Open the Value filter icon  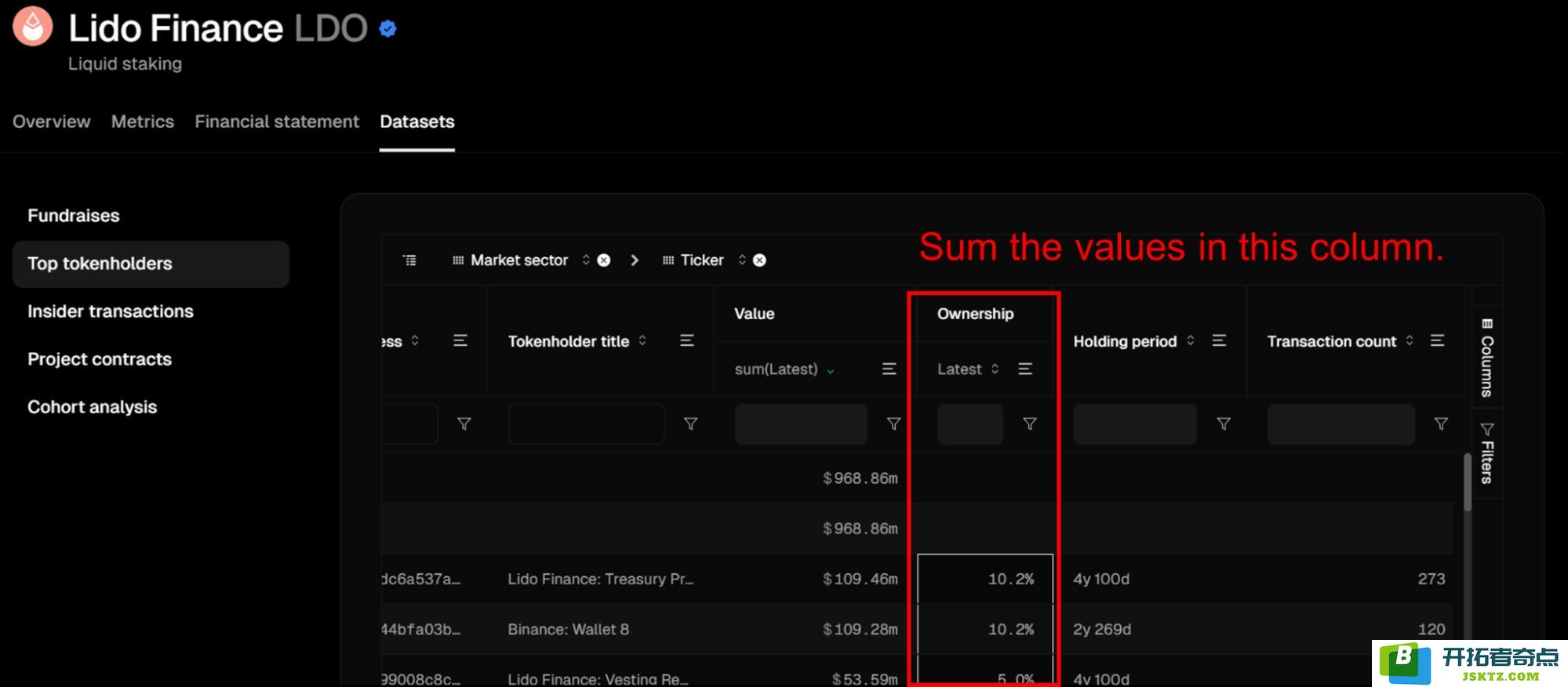(893, 423)
